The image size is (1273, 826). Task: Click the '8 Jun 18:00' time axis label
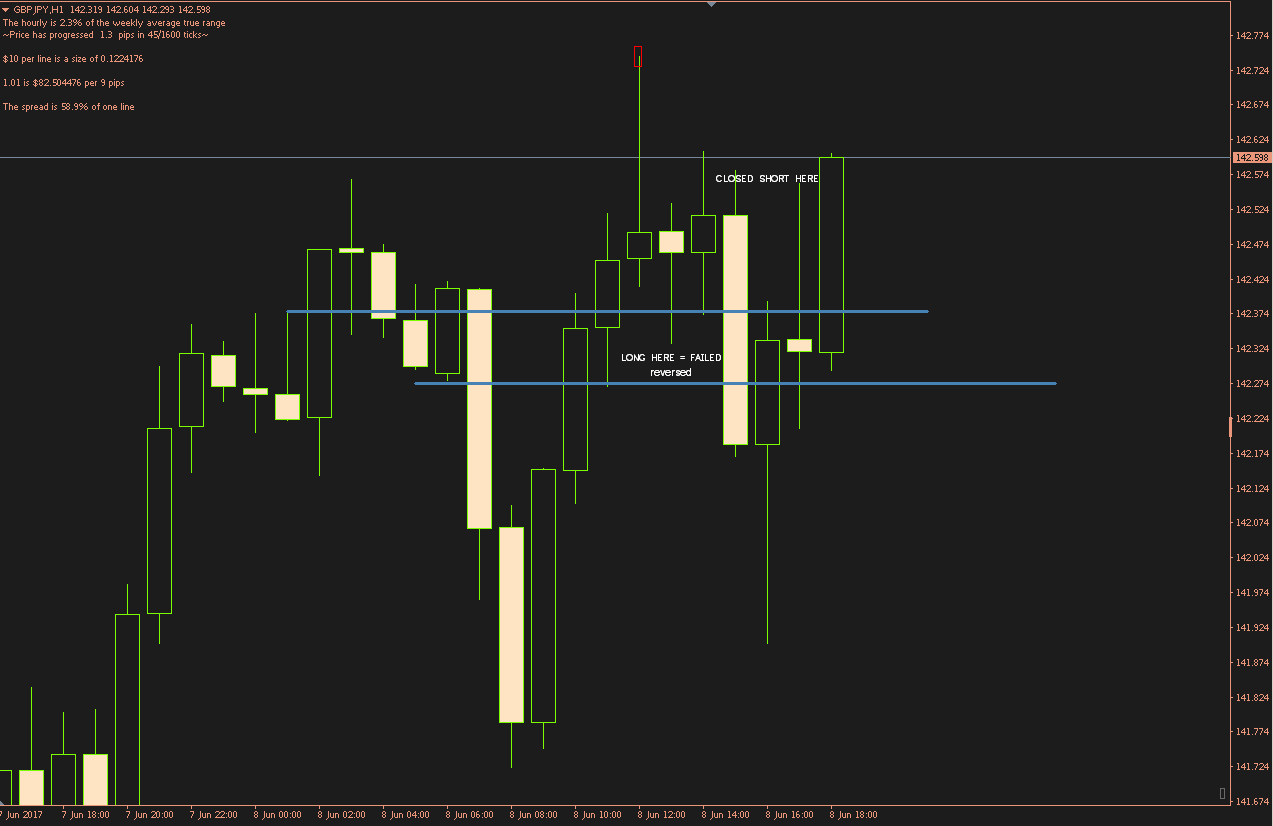(x=854, y=815)
